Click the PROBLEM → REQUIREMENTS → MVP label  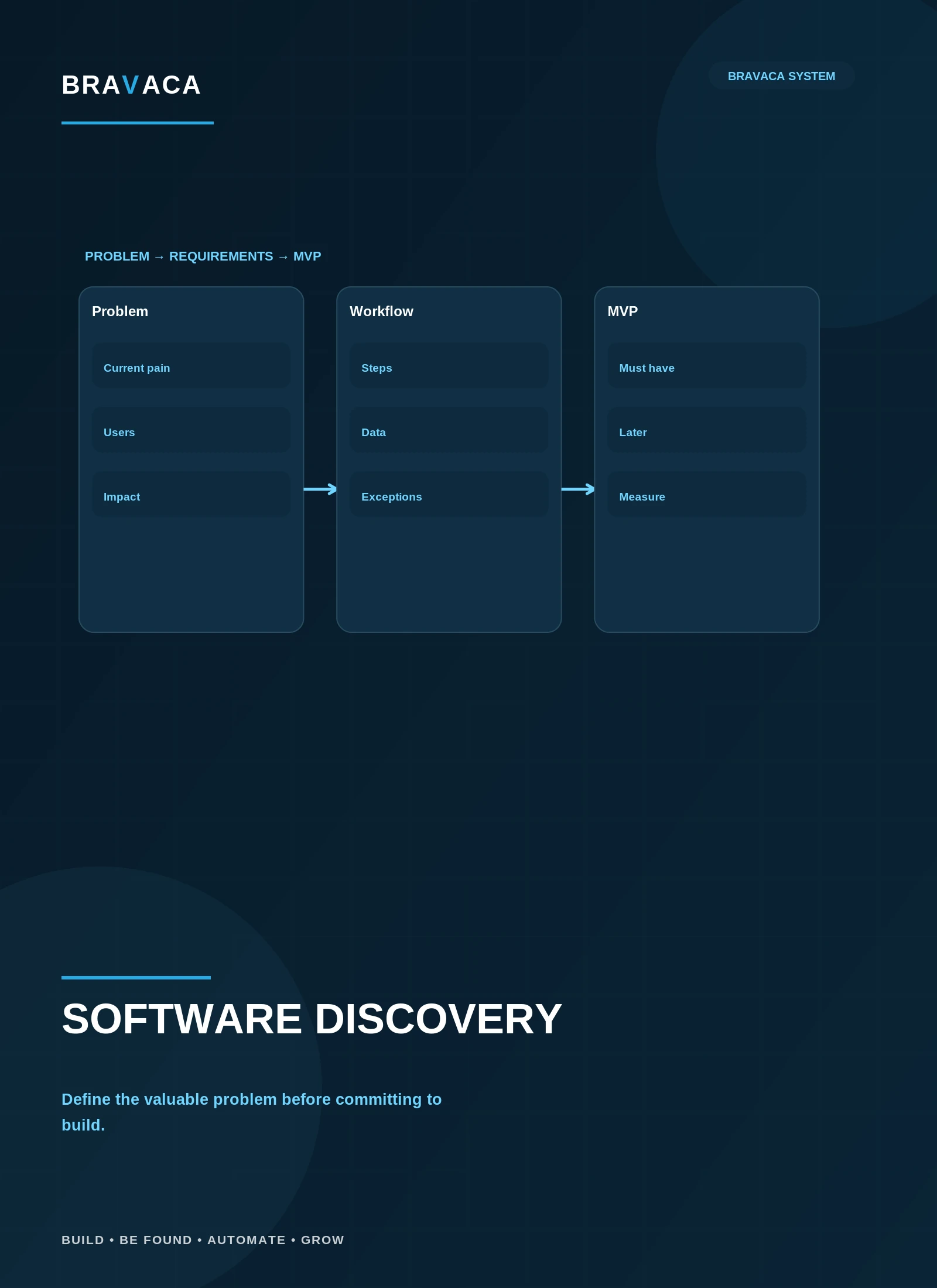tap(203, 256)
